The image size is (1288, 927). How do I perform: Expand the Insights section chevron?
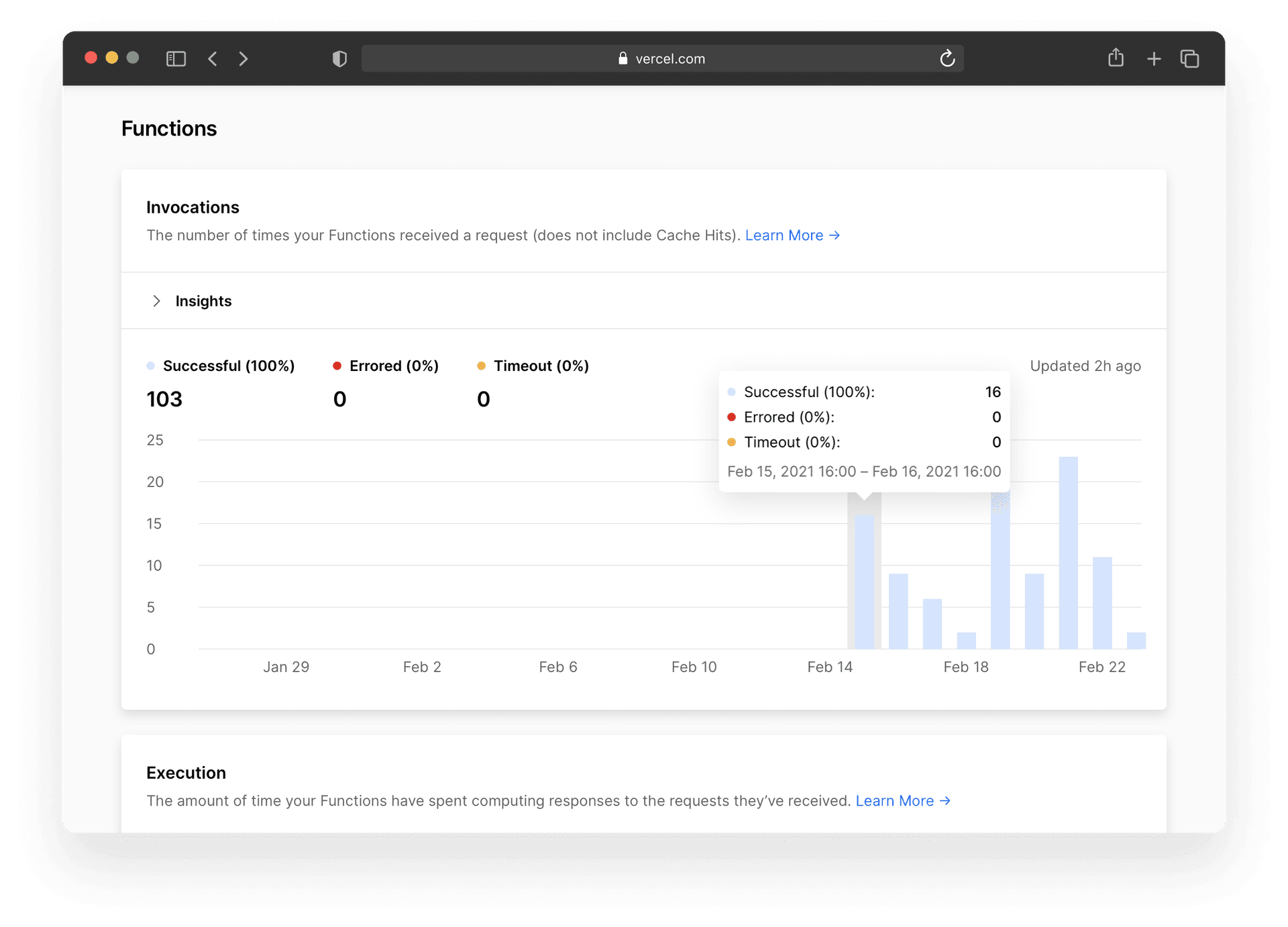156,301
